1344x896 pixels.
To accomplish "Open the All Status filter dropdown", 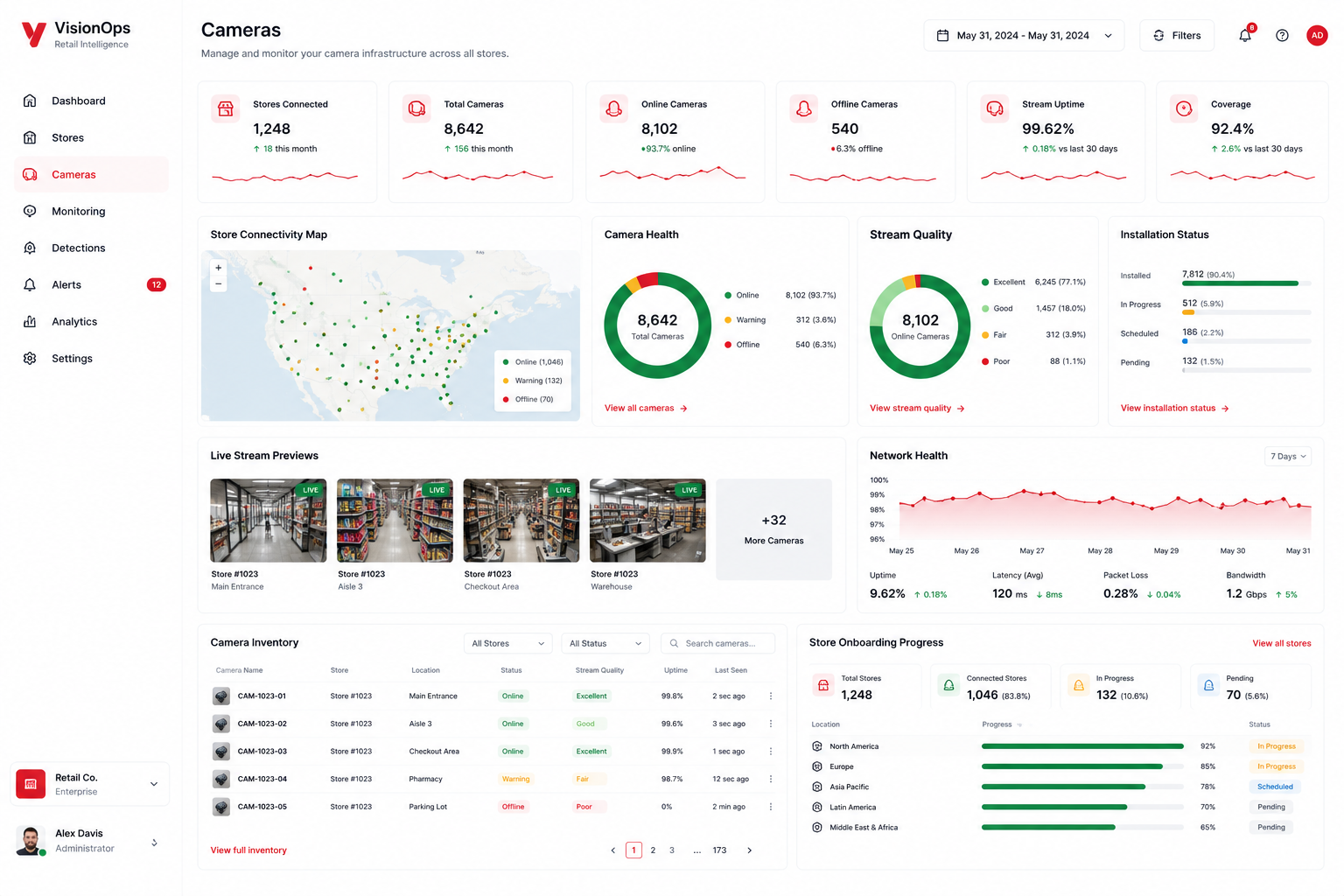I will point(605,643).
